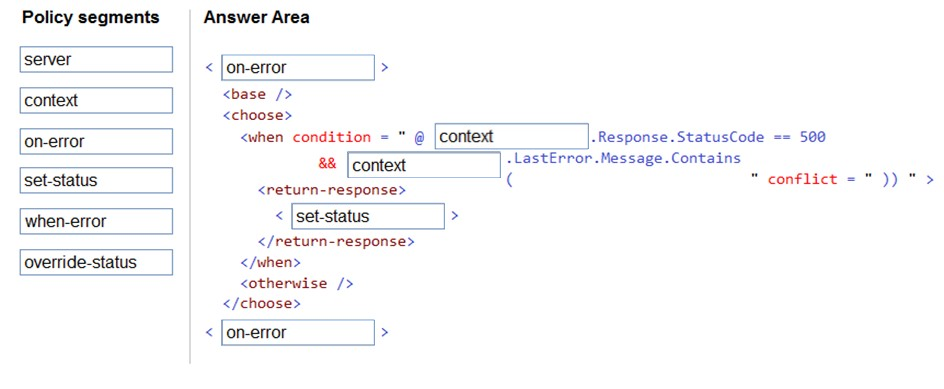Pick the 'override-status' policy segment
Viewport: 944px width, 389px height.
coord(96,262)
